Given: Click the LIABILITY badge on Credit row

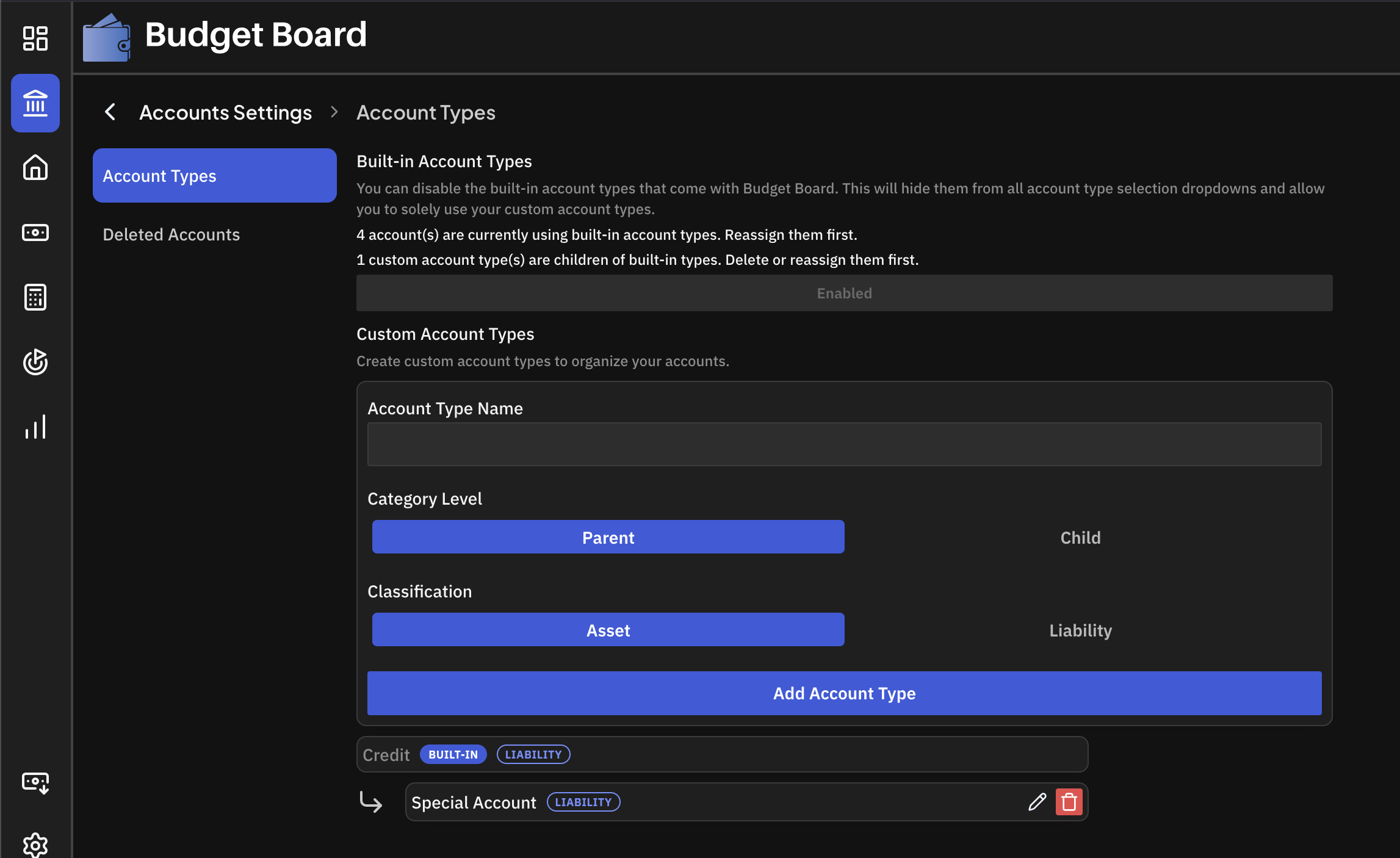Looking at the screenshot, I should pyautogui.click(x=533, y=754).
